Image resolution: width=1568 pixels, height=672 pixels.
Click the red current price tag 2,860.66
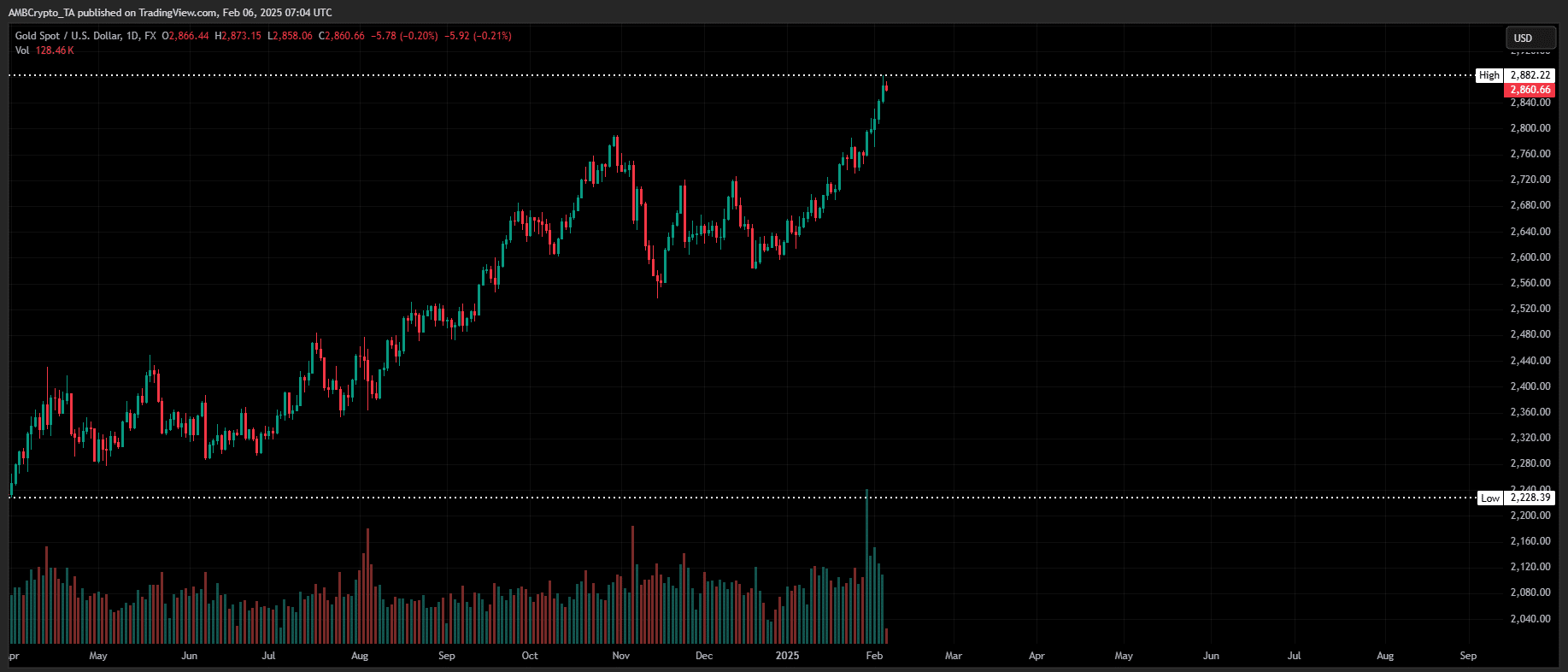tap(1530, 90)
